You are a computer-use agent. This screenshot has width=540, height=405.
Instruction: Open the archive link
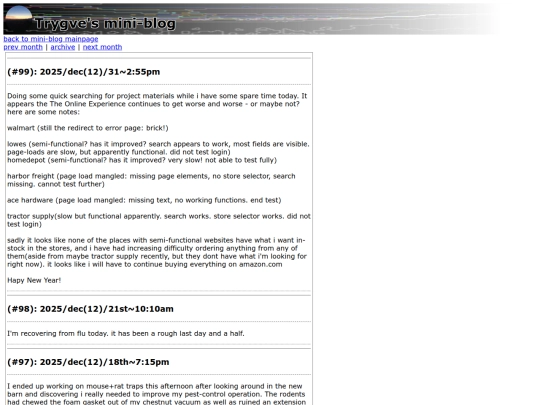[63, 47]
